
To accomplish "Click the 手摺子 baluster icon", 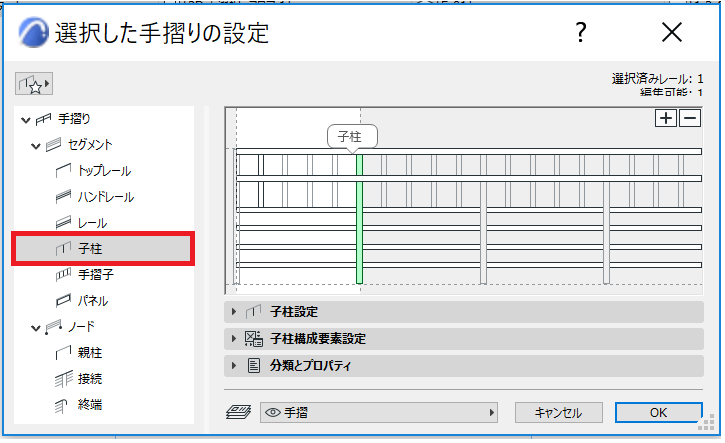I will 63,275.
